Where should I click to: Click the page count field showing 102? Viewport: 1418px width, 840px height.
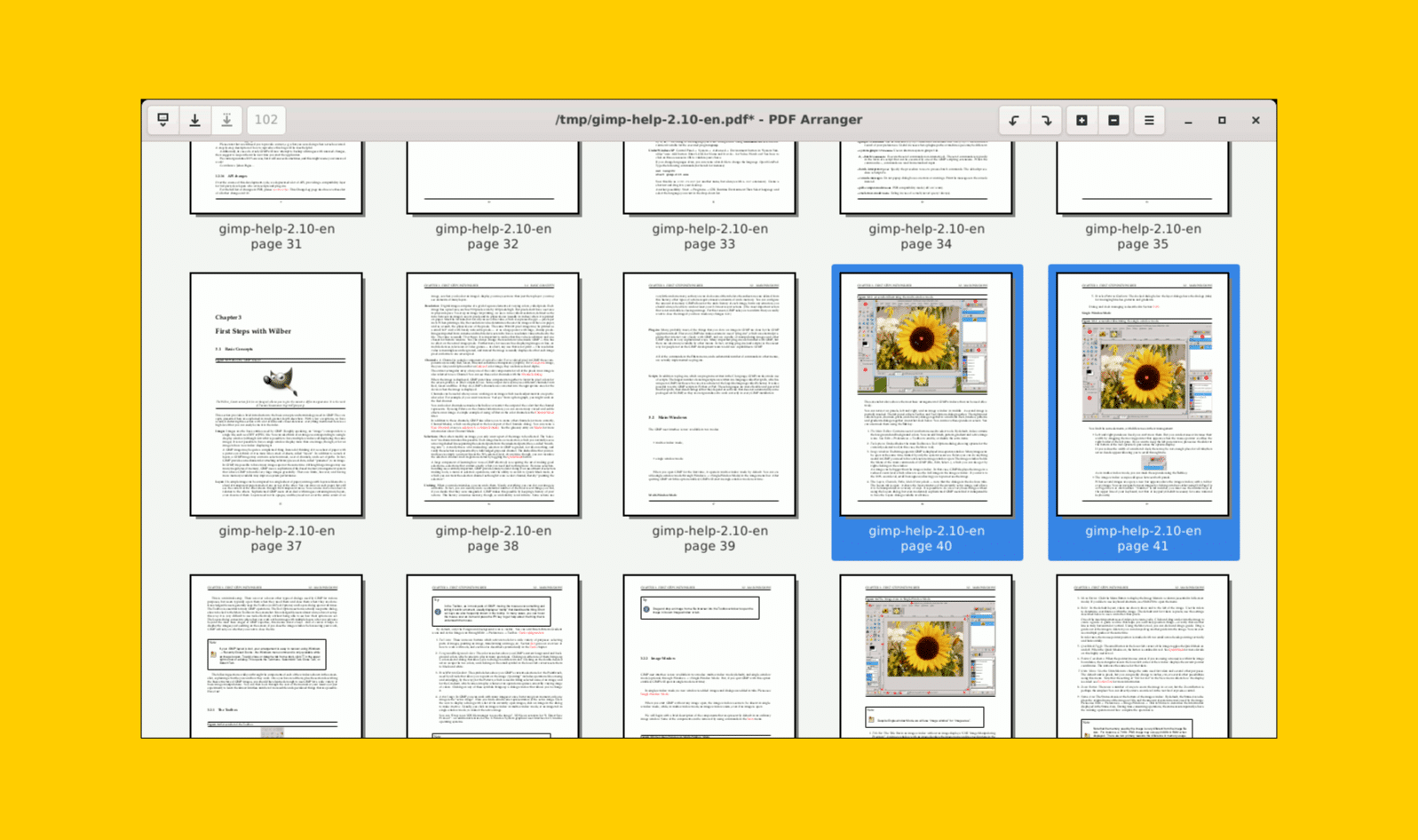click(266, 120)
